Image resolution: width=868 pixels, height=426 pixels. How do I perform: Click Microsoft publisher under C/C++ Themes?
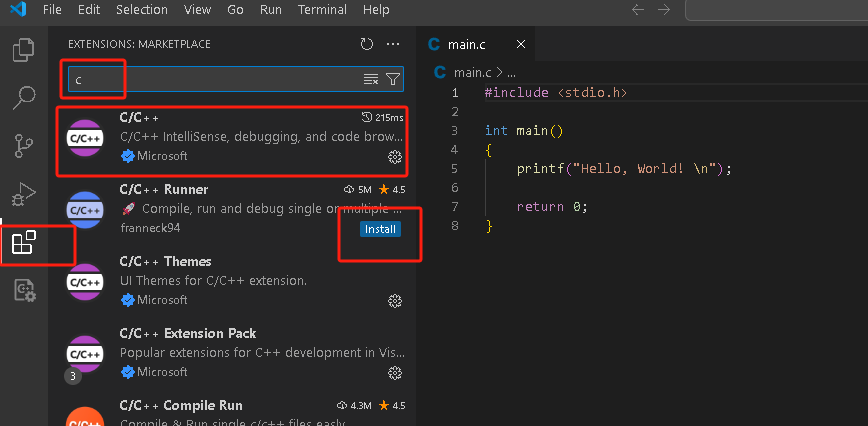162,300
